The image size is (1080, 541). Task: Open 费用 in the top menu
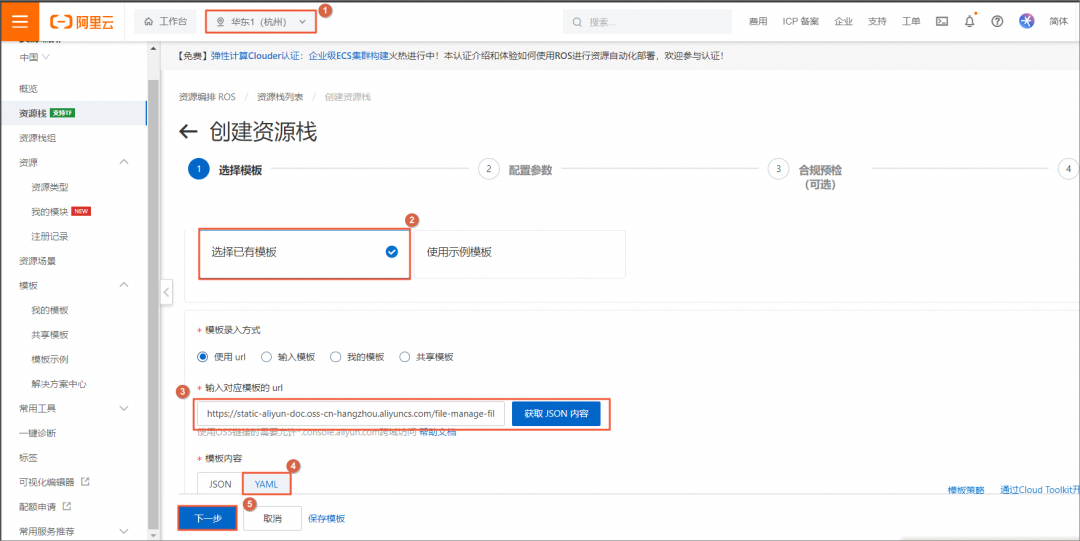point(758,22)
